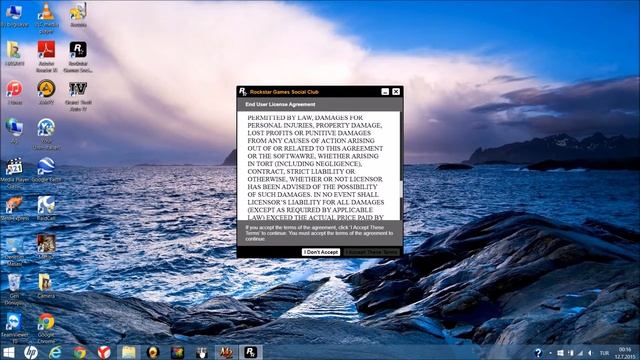Viewport: 640px width, 360px height.
Task: Launch the HP app from the taskbar
Action: (31, 352)
